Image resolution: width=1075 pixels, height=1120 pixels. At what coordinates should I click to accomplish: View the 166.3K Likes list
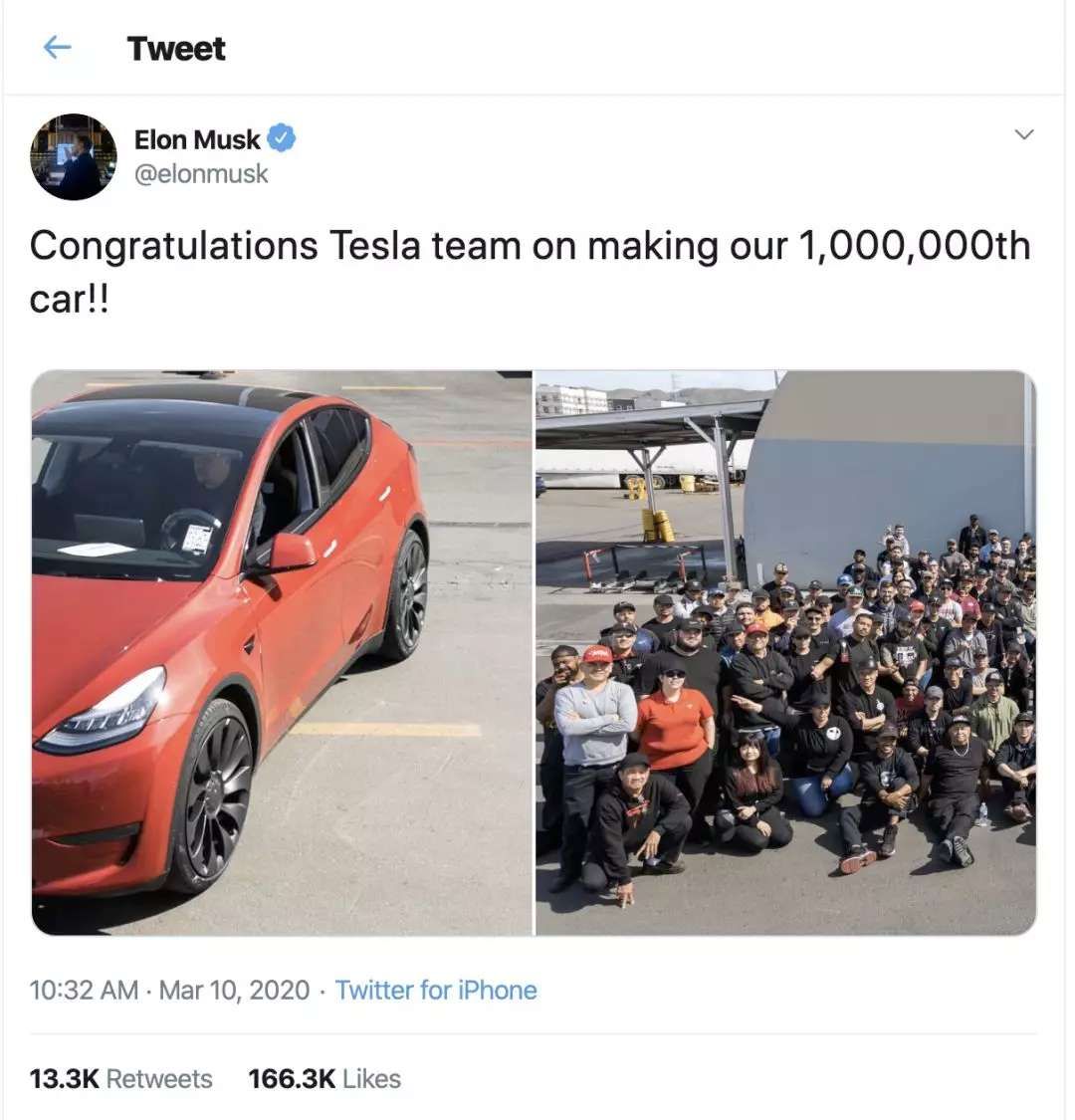click(323, 1078)
